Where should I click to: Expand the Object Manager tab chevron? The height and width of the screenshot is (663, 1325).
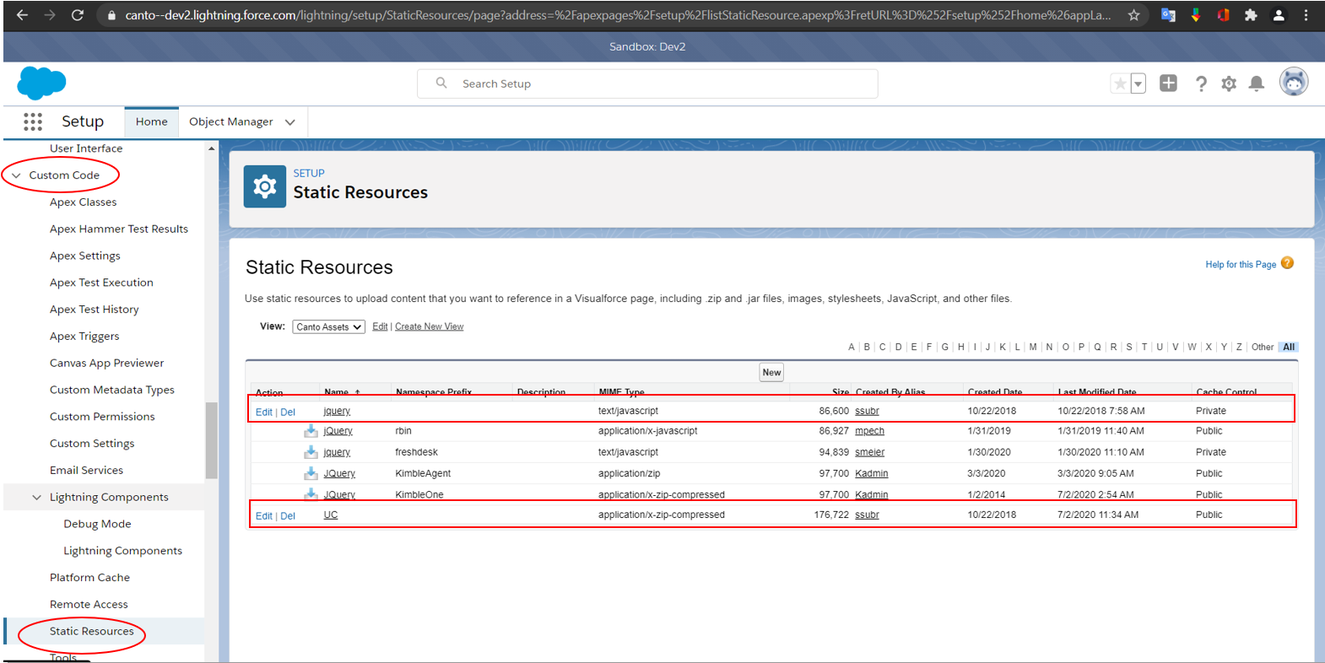tap(290, 122)
